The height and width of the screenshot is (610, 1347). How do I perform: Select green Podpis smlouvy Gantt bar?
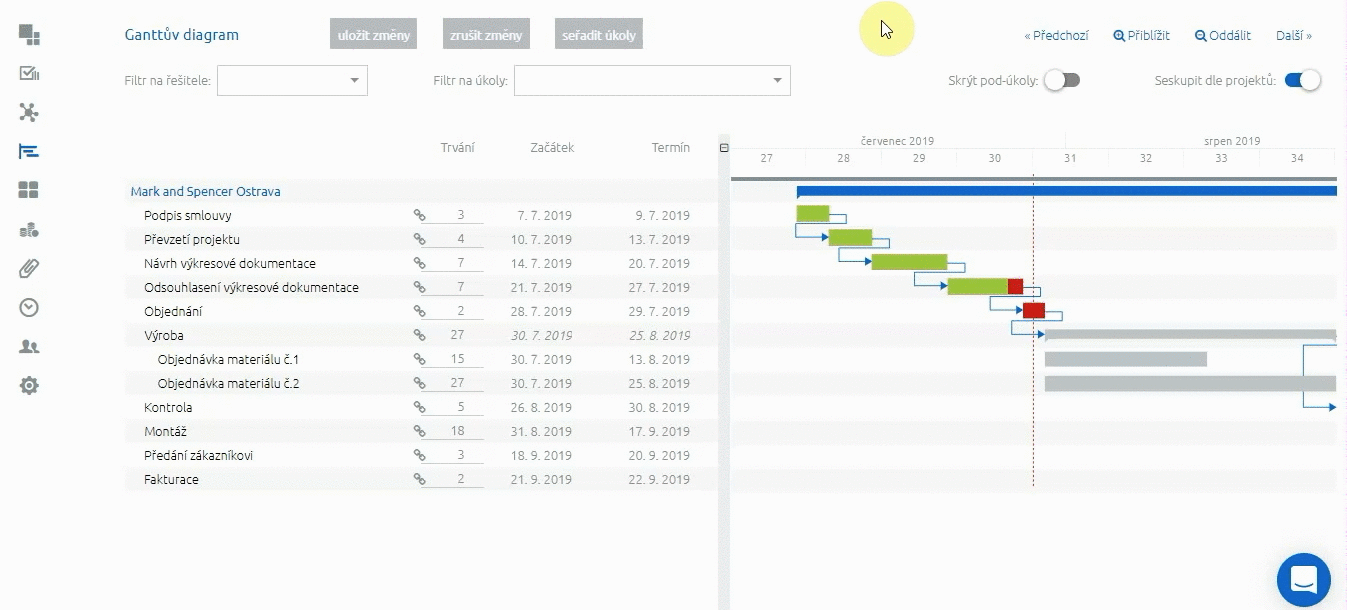[x=813, y=213]
